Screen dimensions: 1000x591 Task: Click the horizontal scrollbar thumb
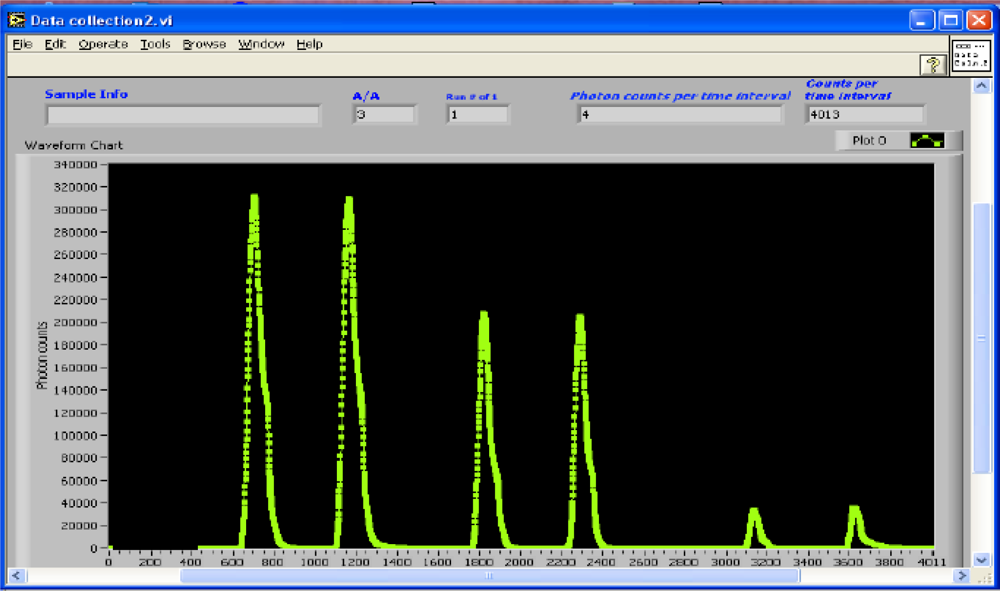[x=489, y=576]
